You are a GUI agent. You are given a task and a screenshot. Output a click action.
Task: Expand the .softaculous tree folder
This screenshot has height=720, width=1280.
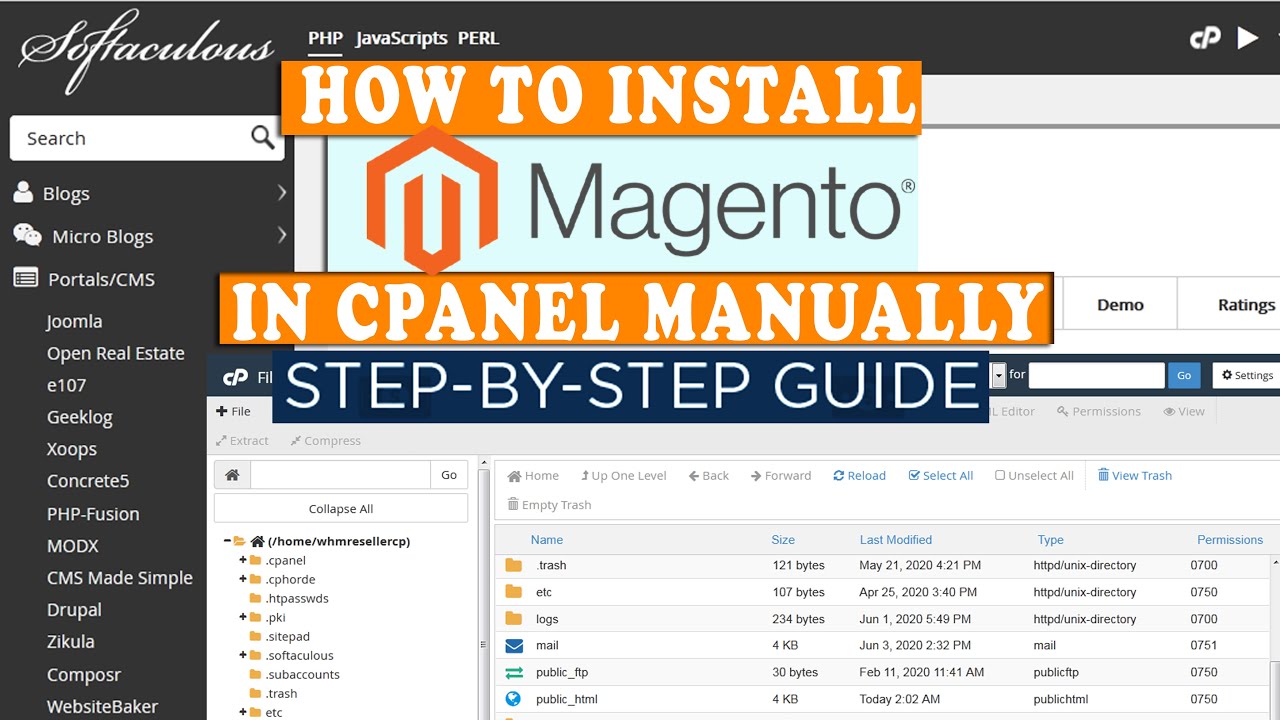coord(242,655)
